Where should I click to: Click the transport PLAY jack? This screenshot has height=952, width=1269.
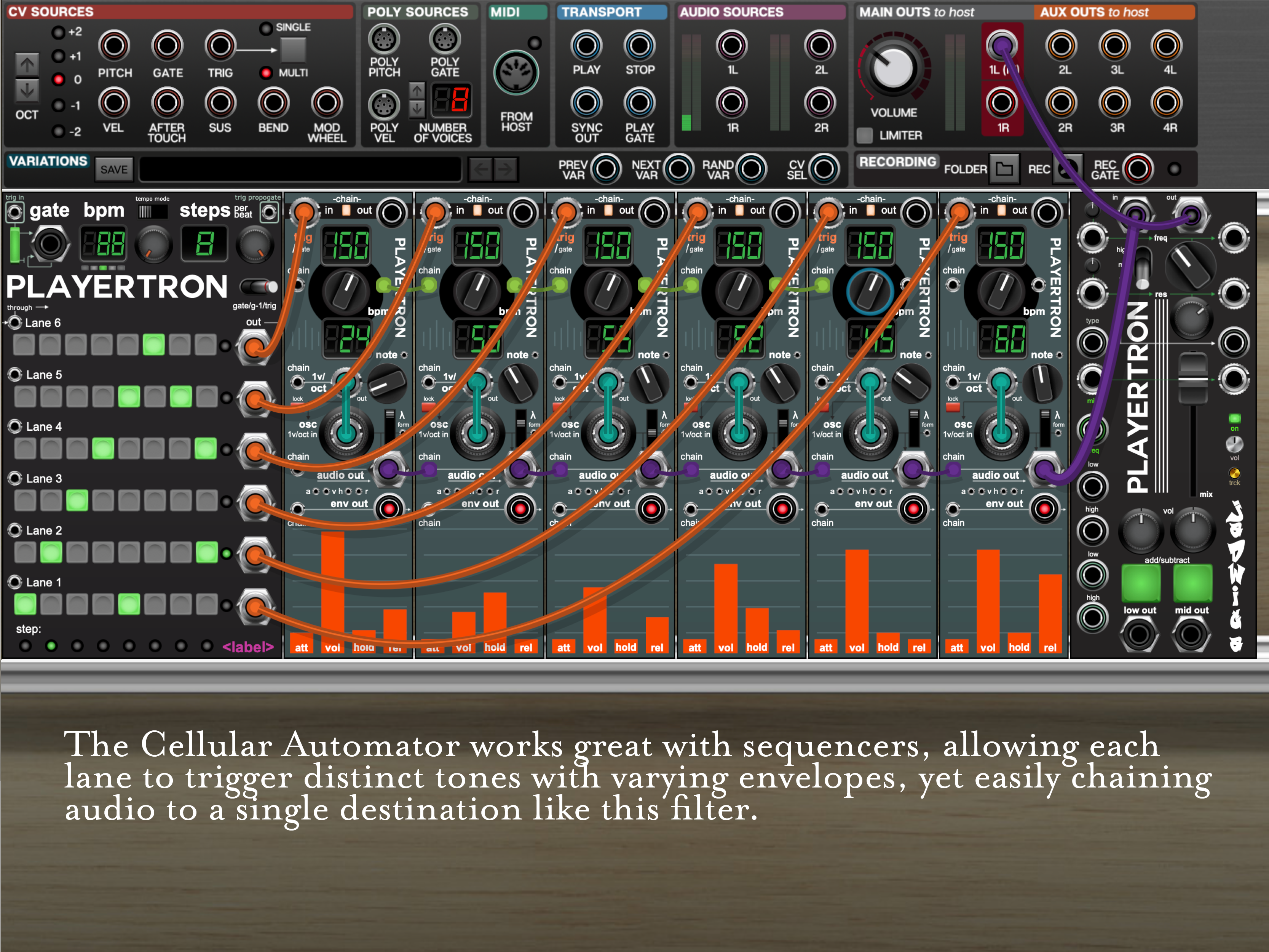click(x=586, y=46)
